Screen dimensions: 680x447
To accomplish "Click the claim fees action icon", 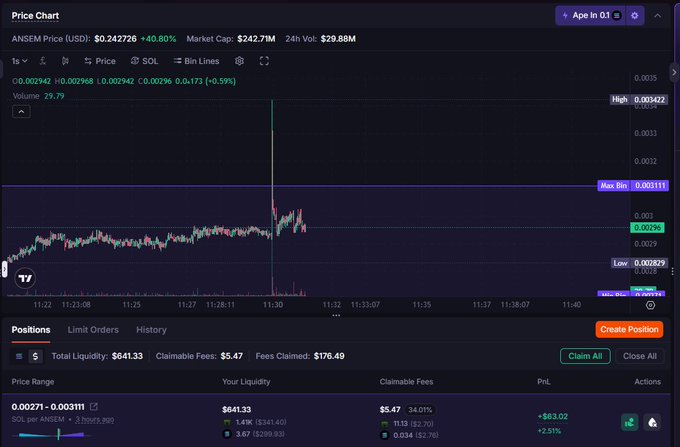I will pos(629,422).
